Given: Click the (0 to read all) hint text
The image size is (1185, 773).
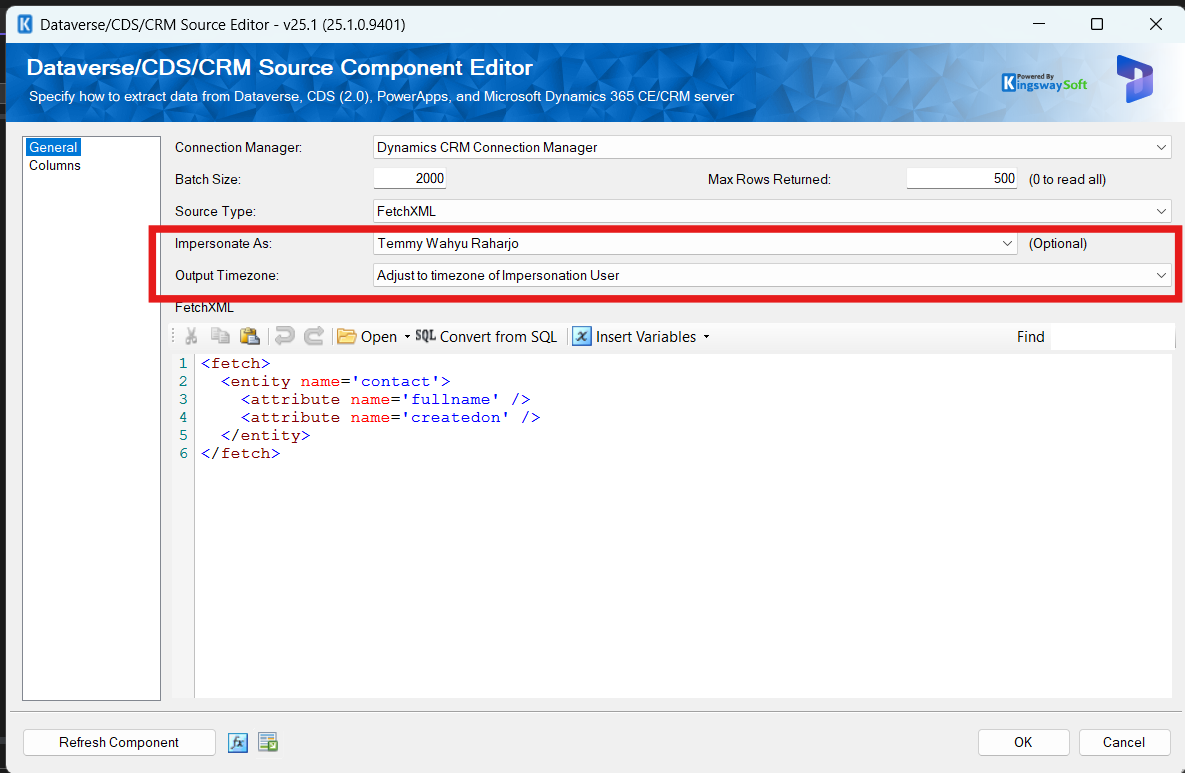Looking at the screenshot, I should coord(1067,180).
